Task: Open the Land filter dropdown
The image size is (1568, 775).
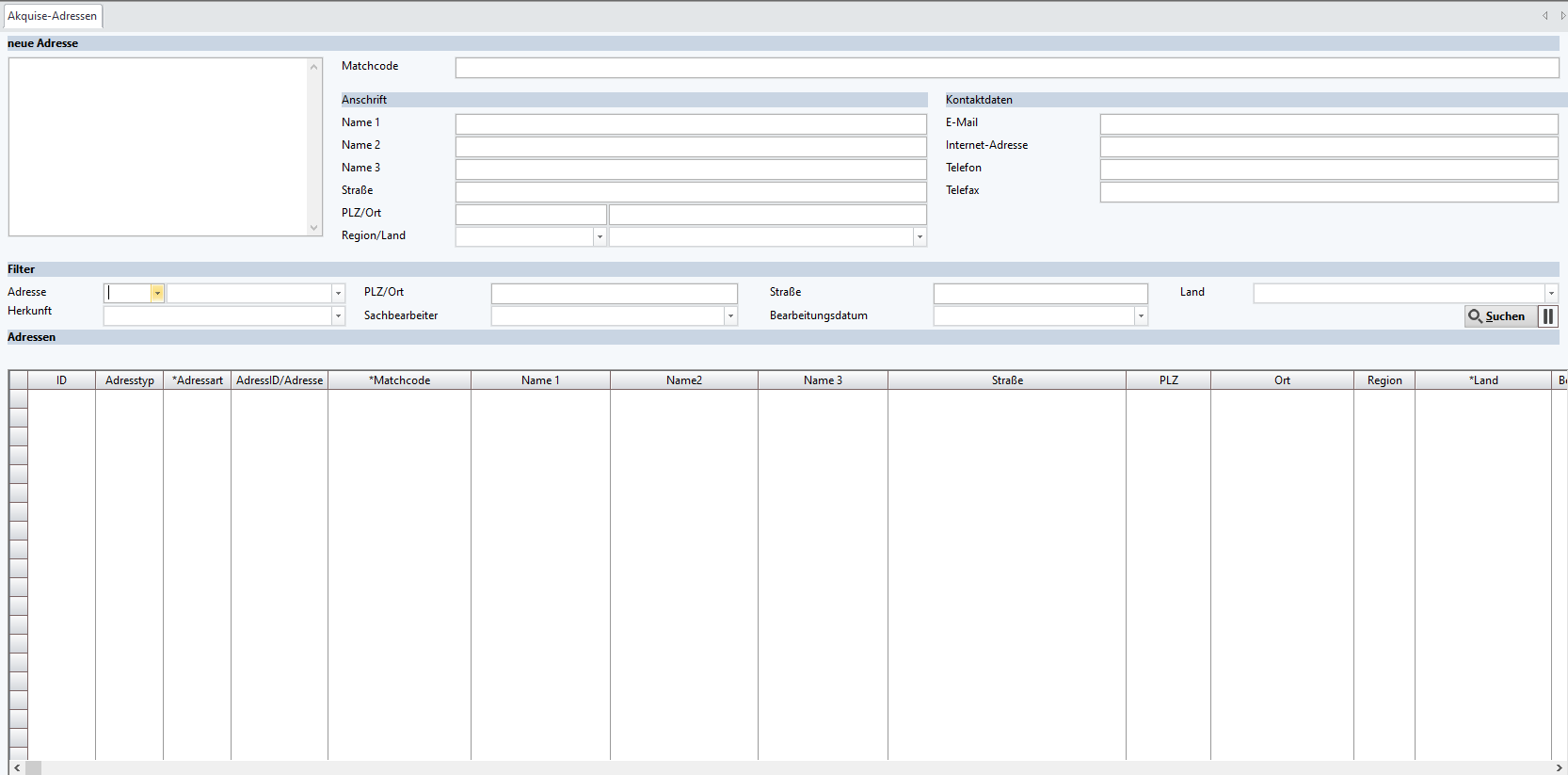Action: (x=1551, y=294)
